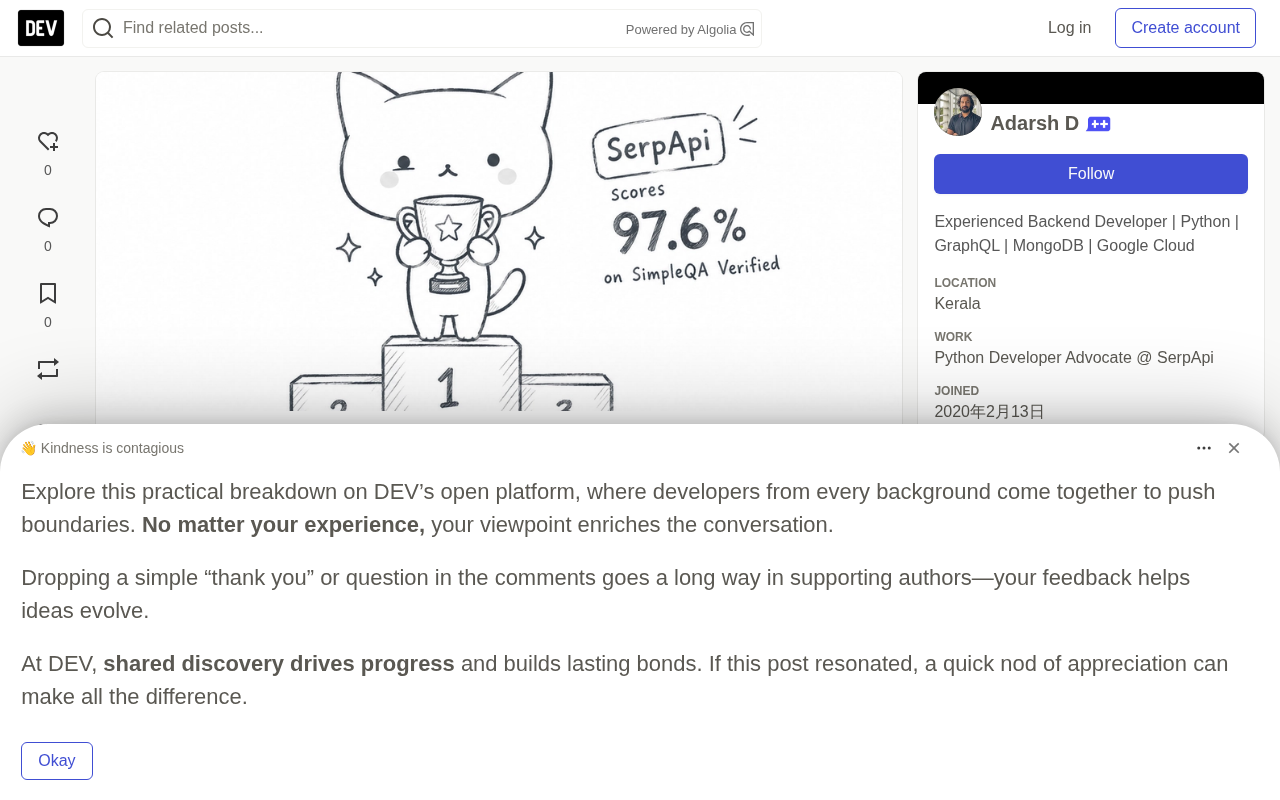The height and width of the screenshot is (800, 1280).
Task: Select the author bio starting 'Experienced Backend Developer'
Action: [x=1087, y=234]
